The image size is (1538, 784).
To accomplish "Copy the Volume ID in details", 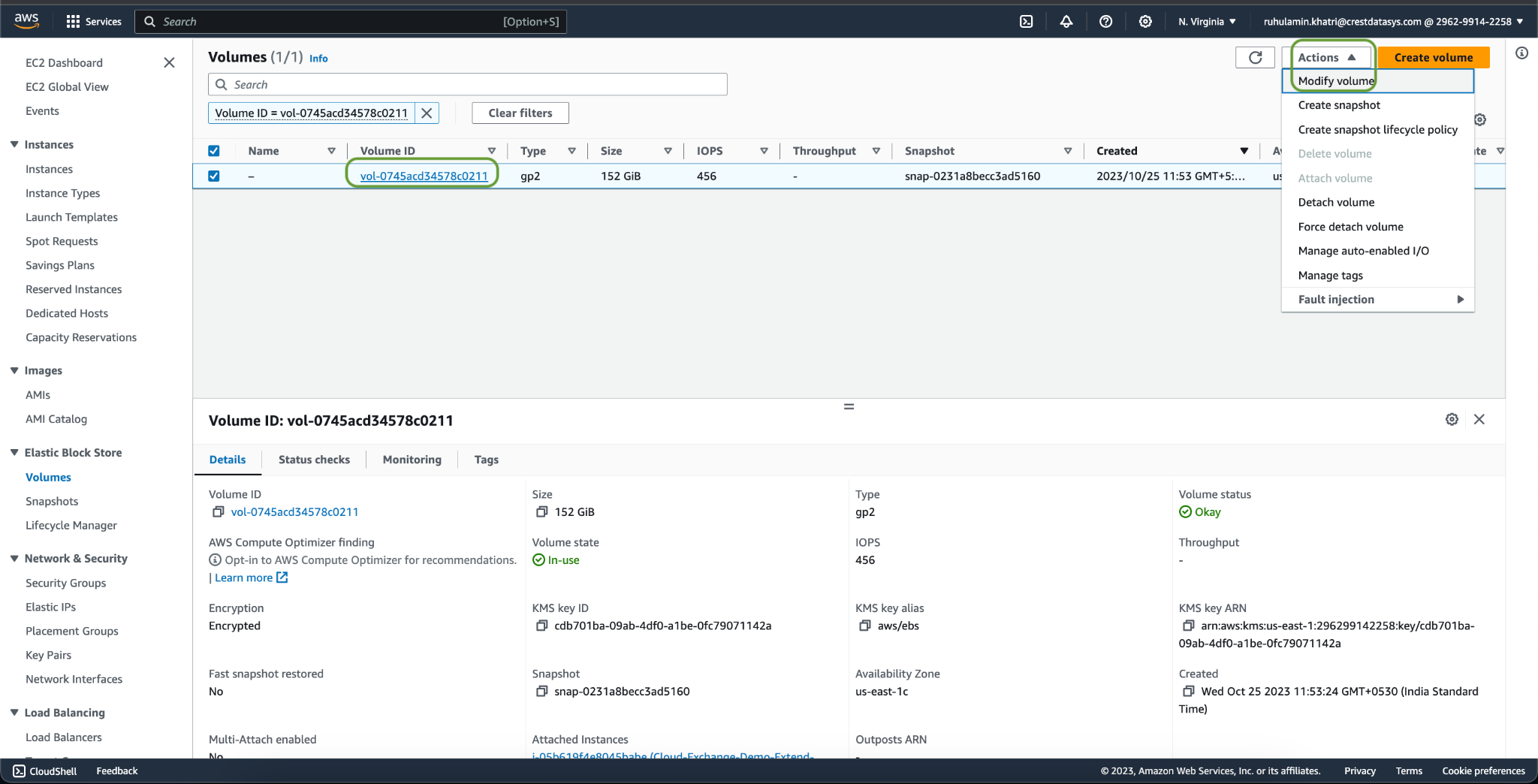I will click(218, 511).
